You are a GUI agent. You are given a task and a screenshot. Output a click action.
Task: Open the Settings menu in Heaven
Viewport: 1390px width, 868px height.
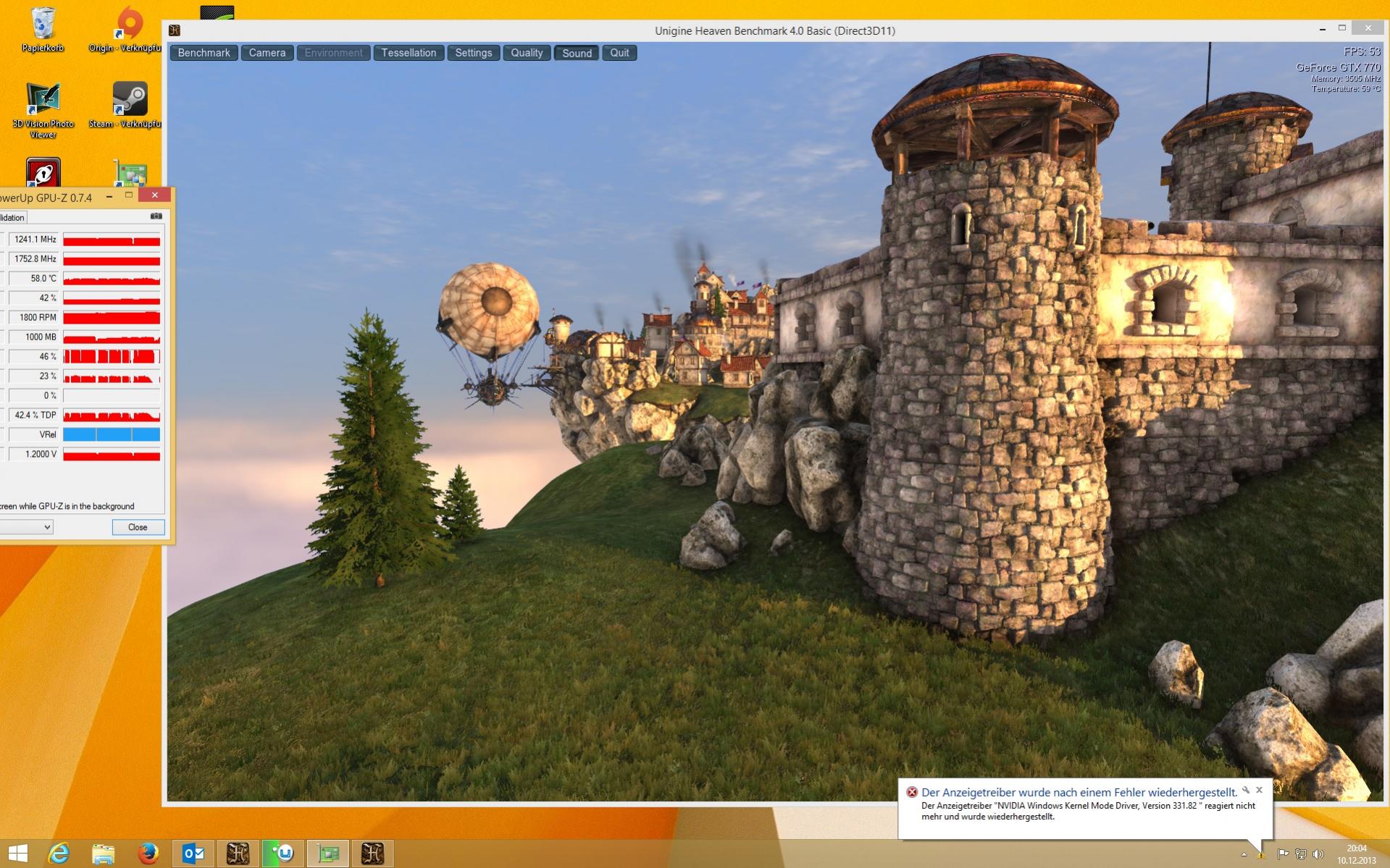coord(473,53)
